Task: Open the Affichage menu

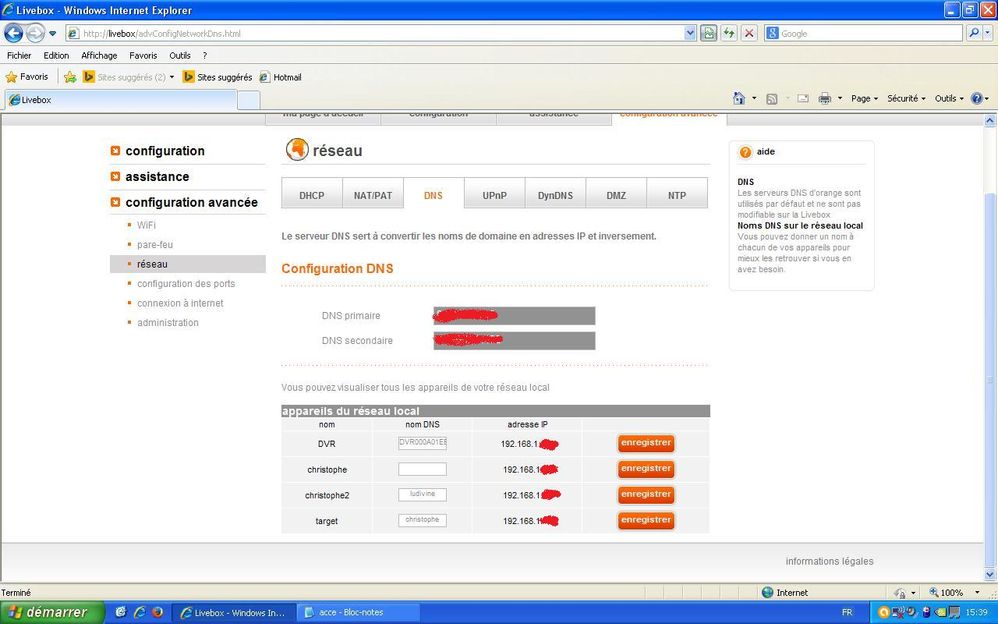Action: (x=99, y=55)
